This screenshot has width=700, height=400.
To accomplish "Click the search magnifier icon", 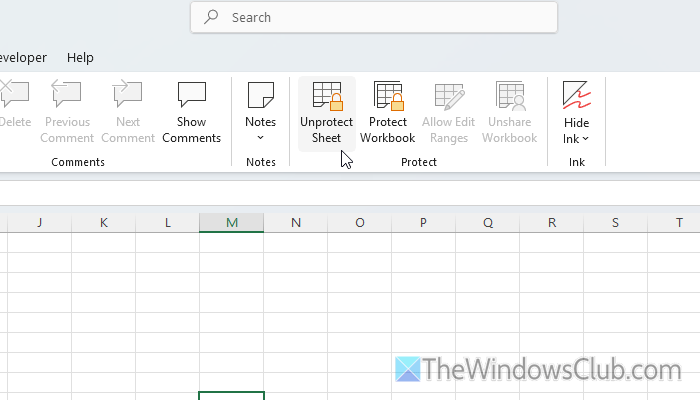I will pos(211,17).
